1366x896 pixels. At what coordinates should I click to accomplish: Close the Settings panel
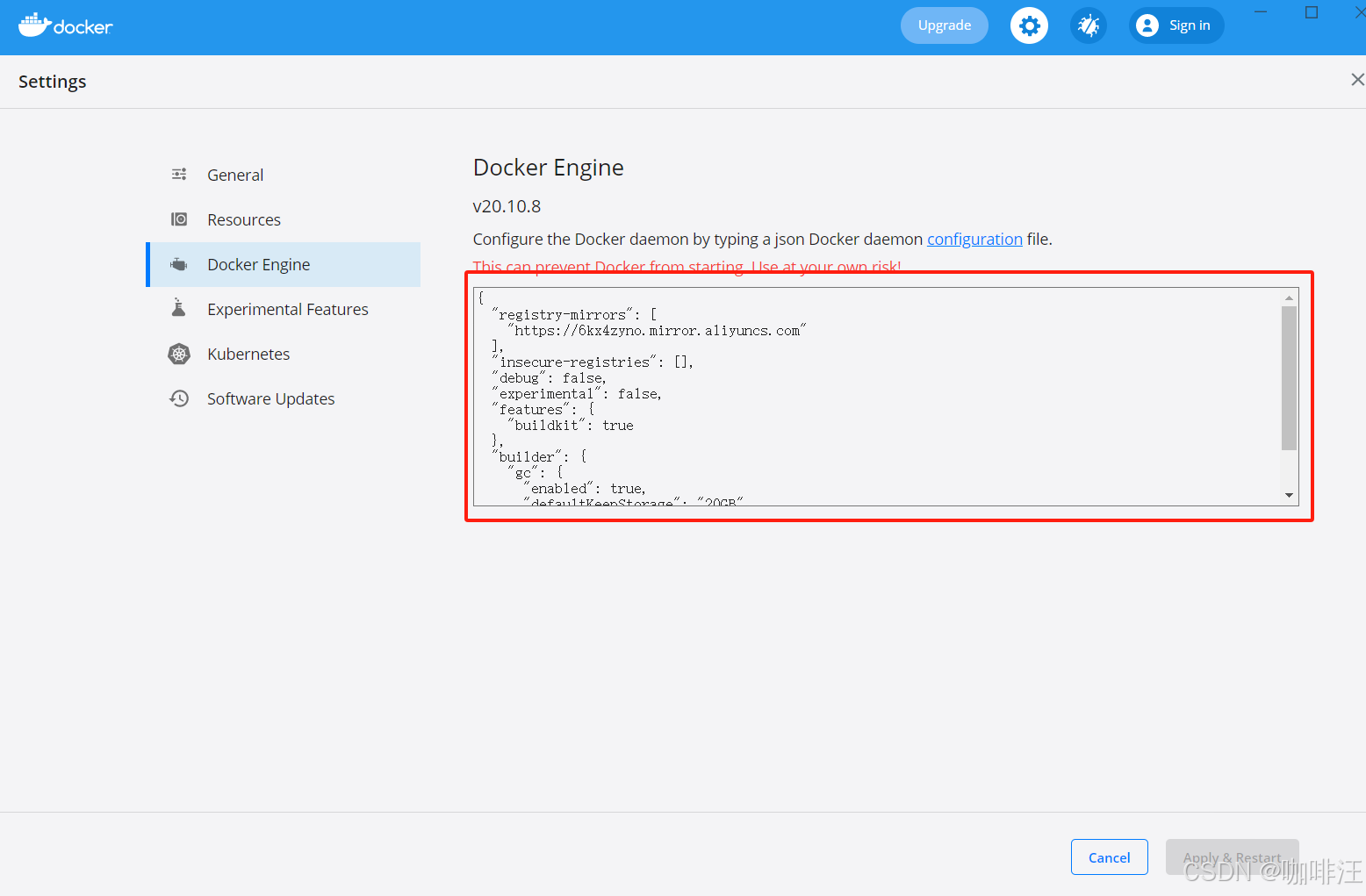[x=1357, y=80]
